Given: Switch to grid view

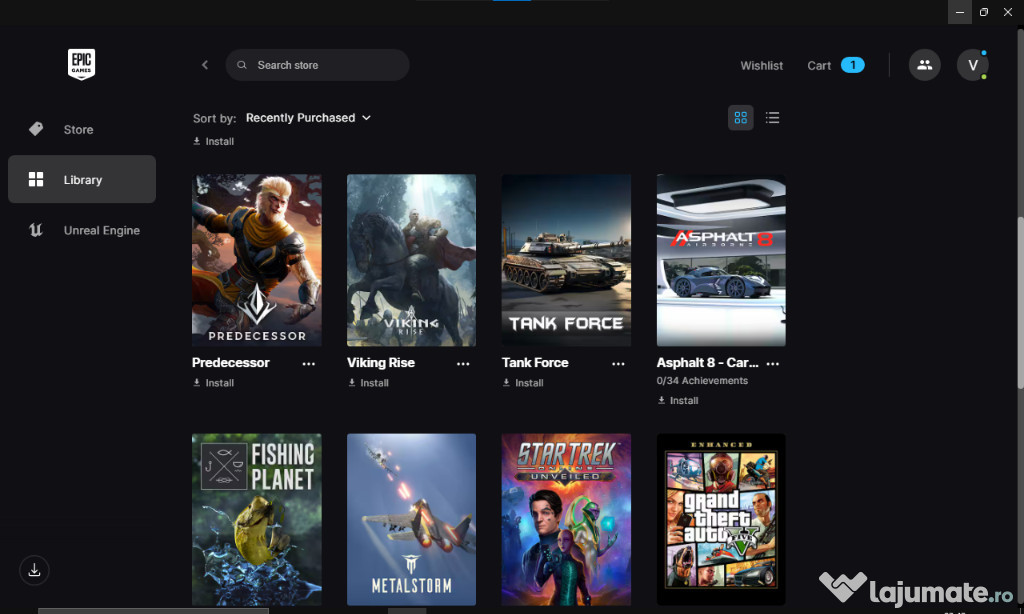Looking at the screenshot, I should click(x=741, y=118).
